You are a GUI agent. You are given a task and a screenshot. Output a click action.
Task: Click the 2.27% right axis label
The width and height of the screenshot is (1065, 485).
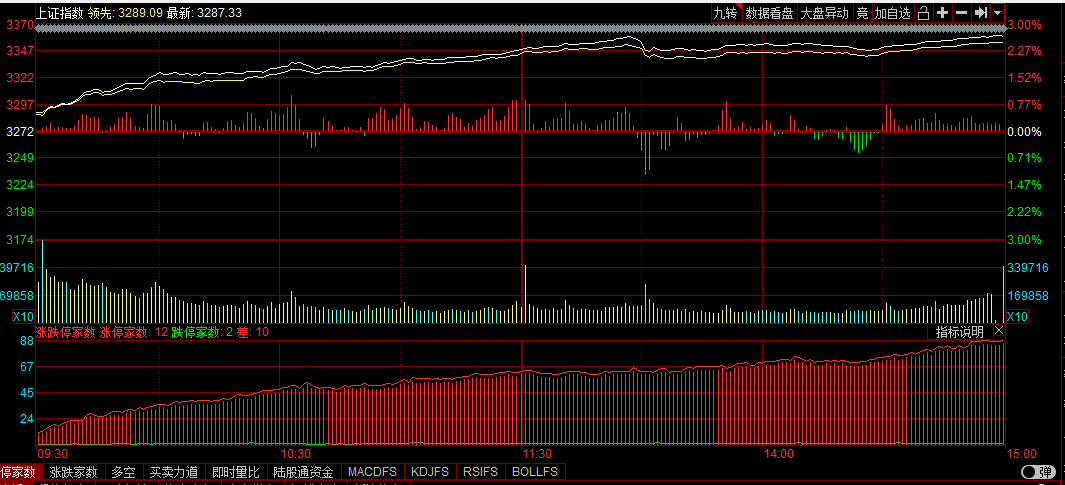(x=1025, y=51)
